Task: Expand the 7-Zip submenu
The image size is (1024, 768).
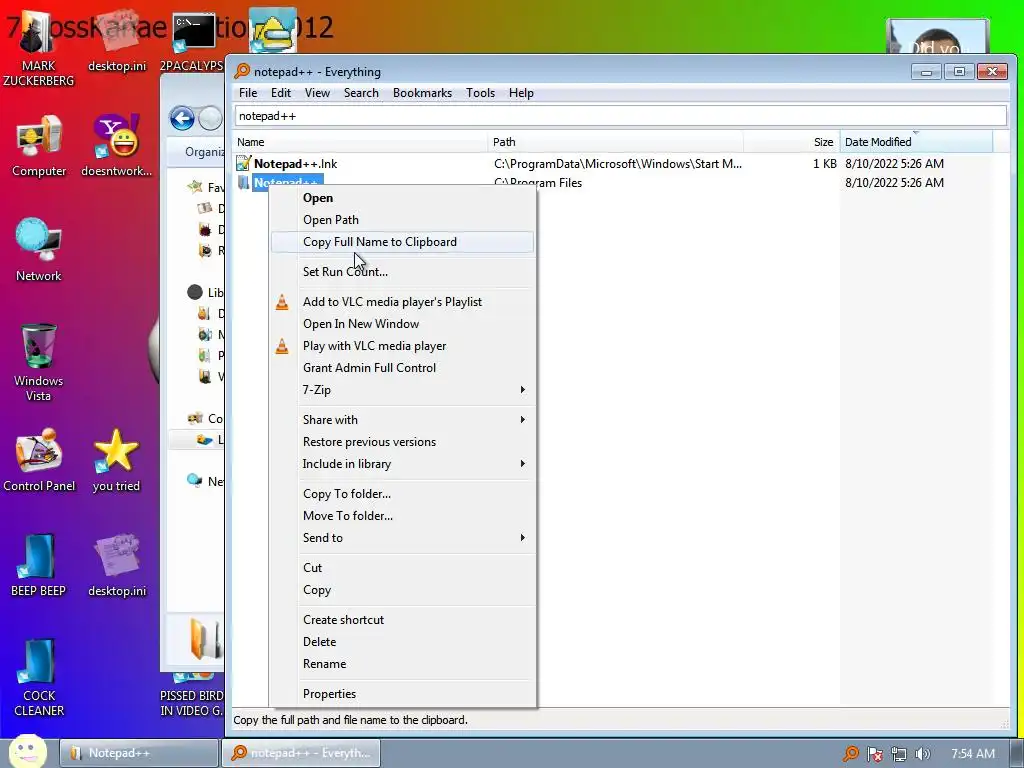Action: [x=414, y=390]
